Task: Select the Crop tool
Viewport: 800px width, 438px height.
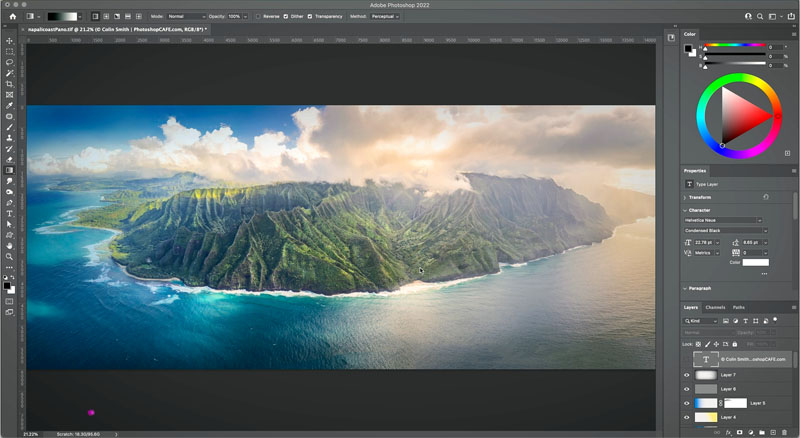Action: click(x=9, y=84)
